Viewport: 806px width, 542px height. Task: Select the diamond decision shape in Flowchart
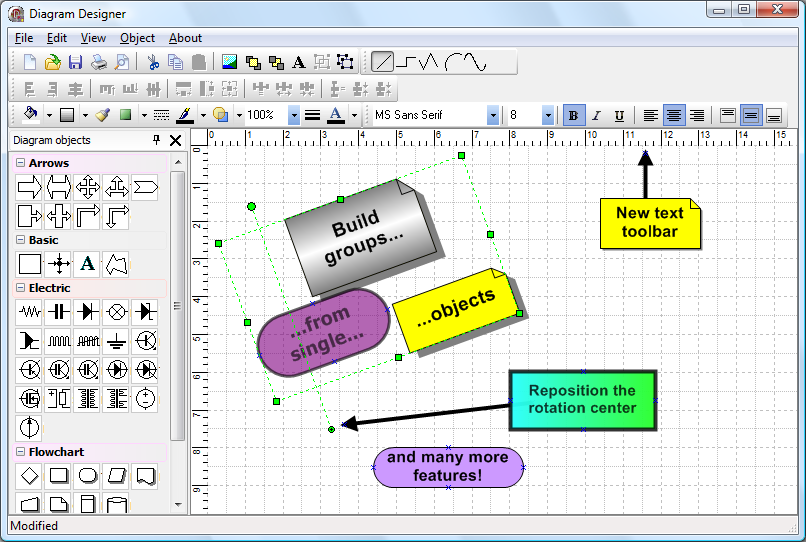pos(30,475)
